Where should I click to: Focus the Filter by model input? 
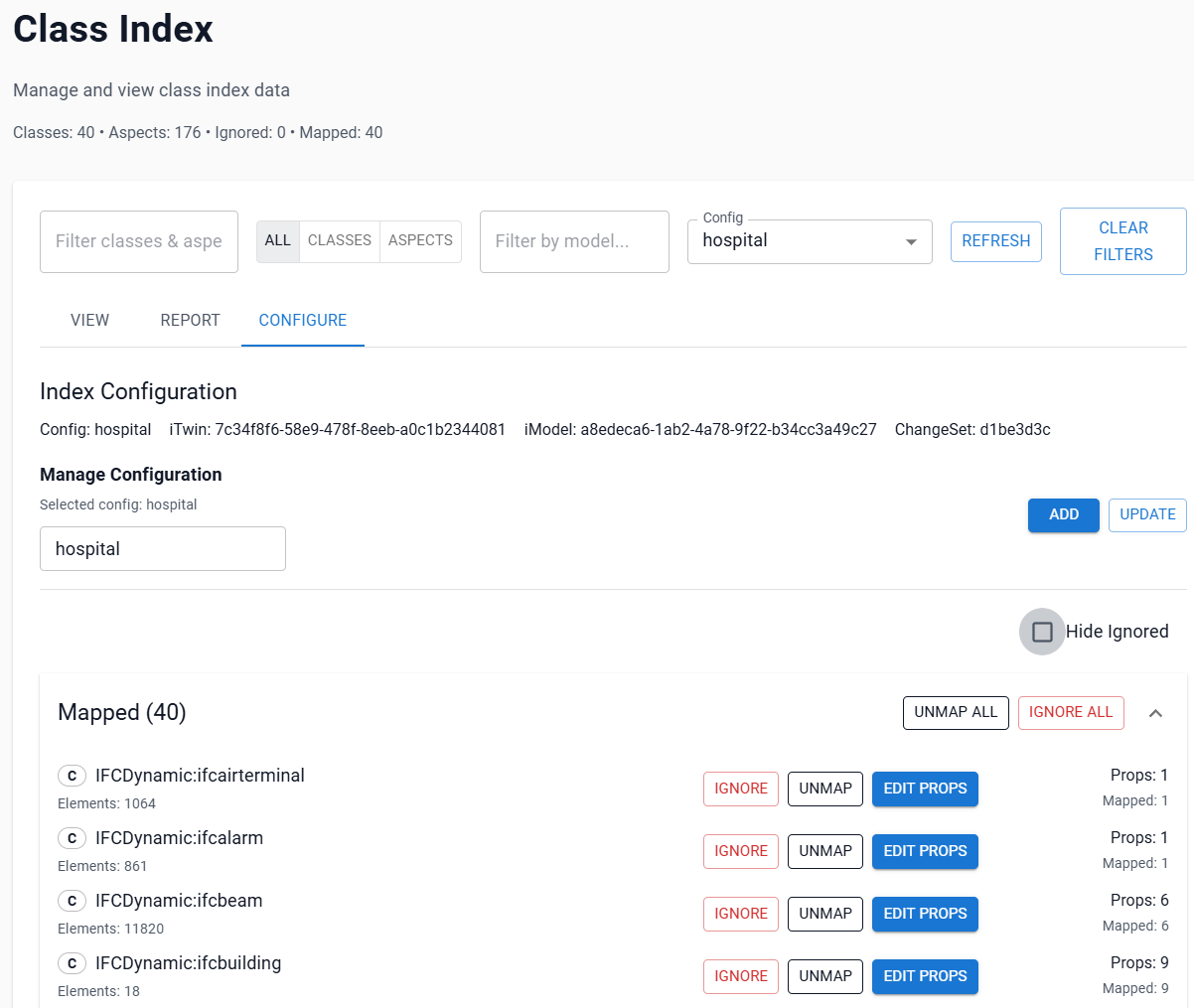click(x=574, y=241)
